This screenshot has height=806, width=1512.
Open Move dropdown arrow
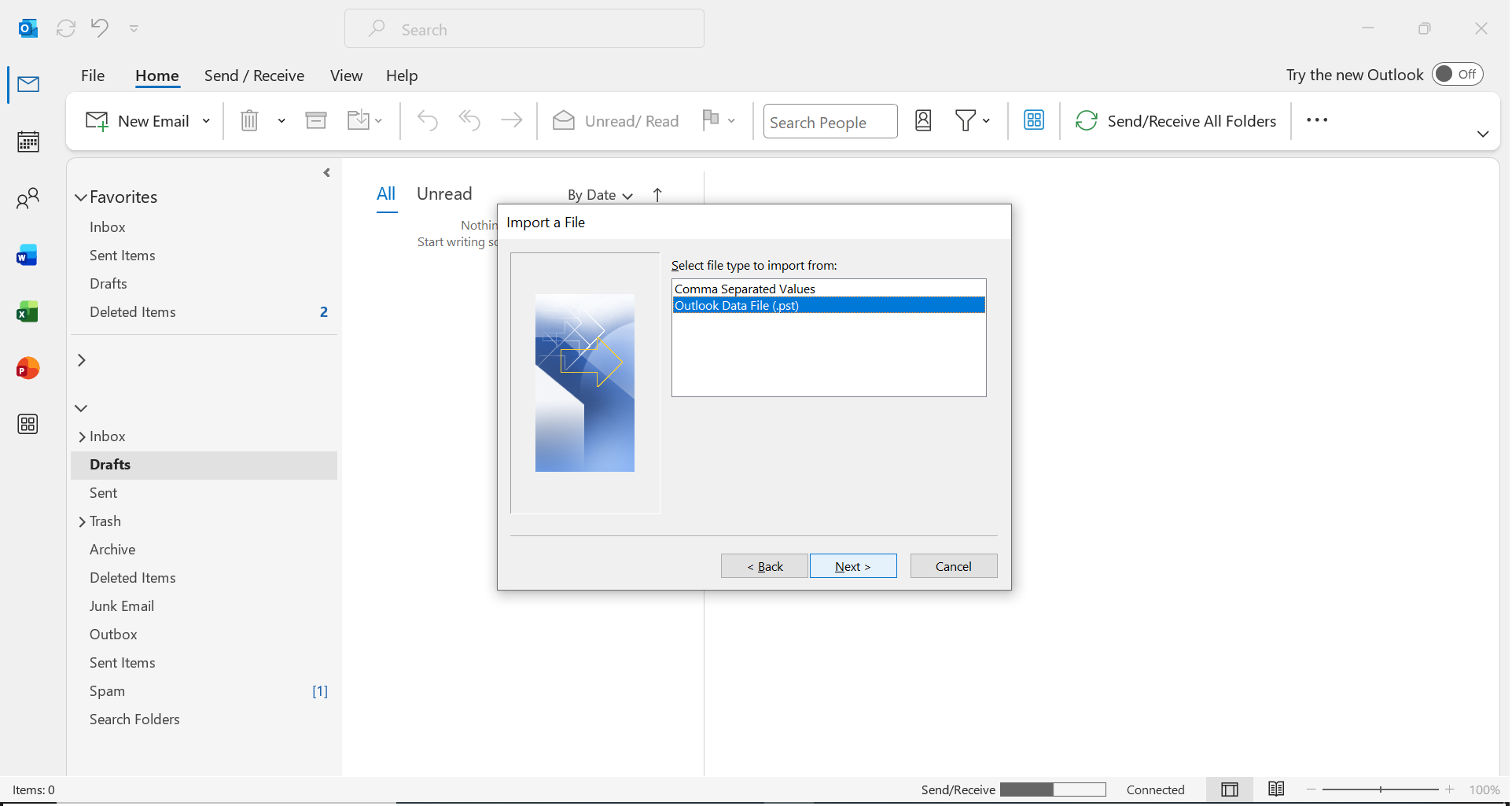coord(379,121)
